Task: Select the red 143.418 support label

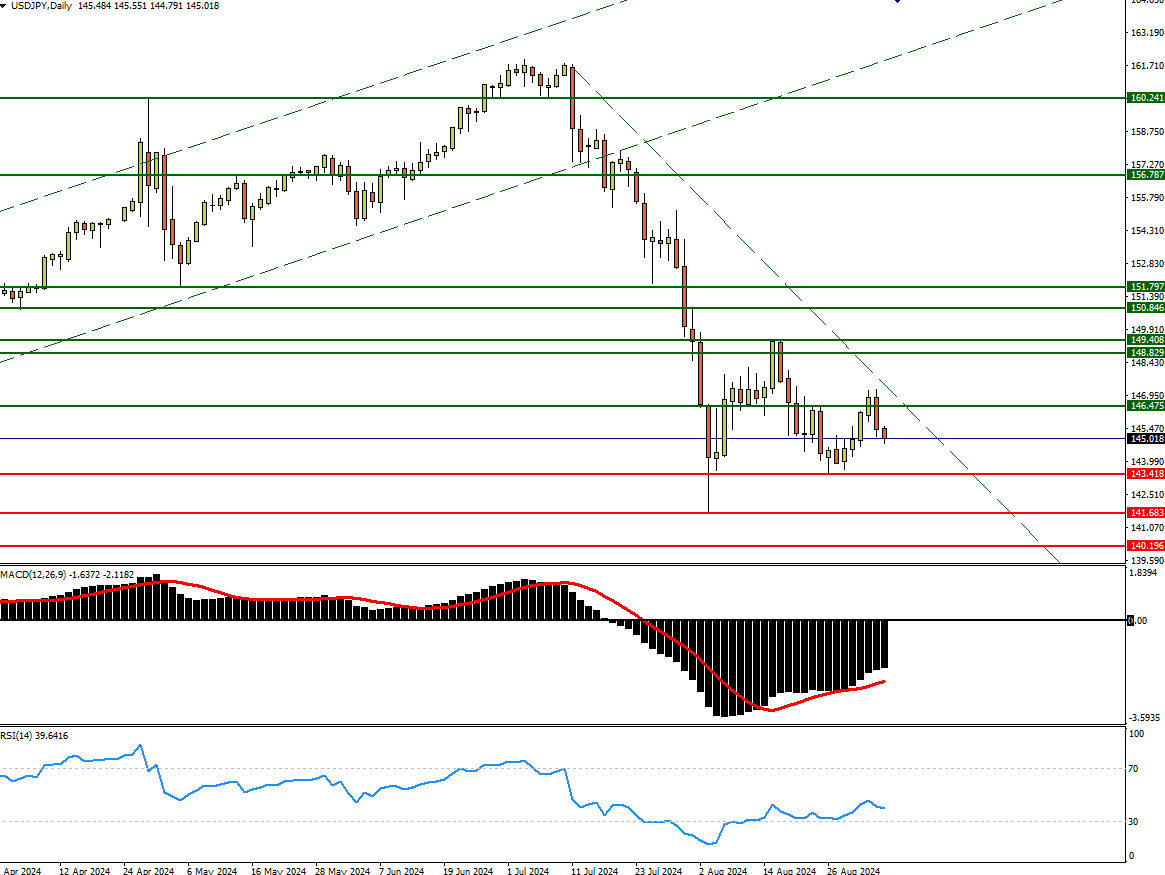Action: pos(1146,474)
